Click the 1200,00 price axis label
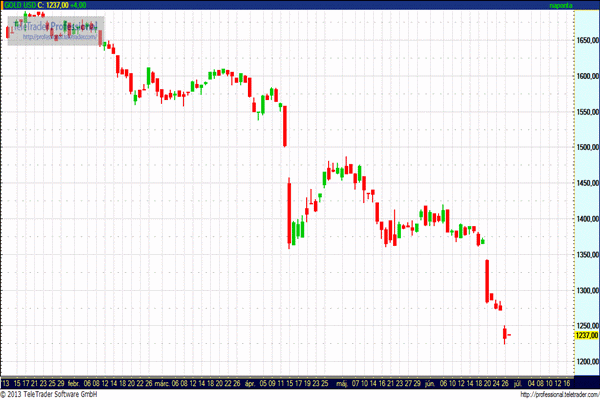 pyautogui.click(x=587, y=361)
